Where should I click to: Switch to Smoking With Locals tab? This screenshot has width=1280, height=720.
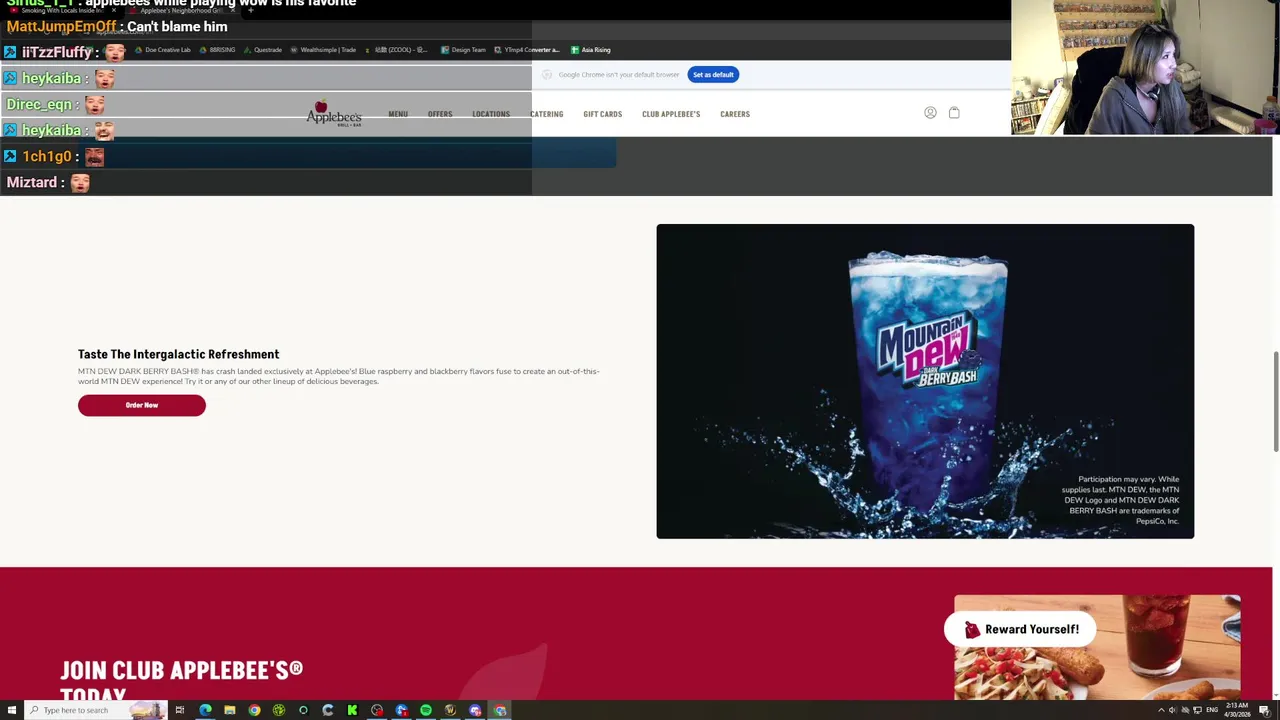tap(62, 10)
